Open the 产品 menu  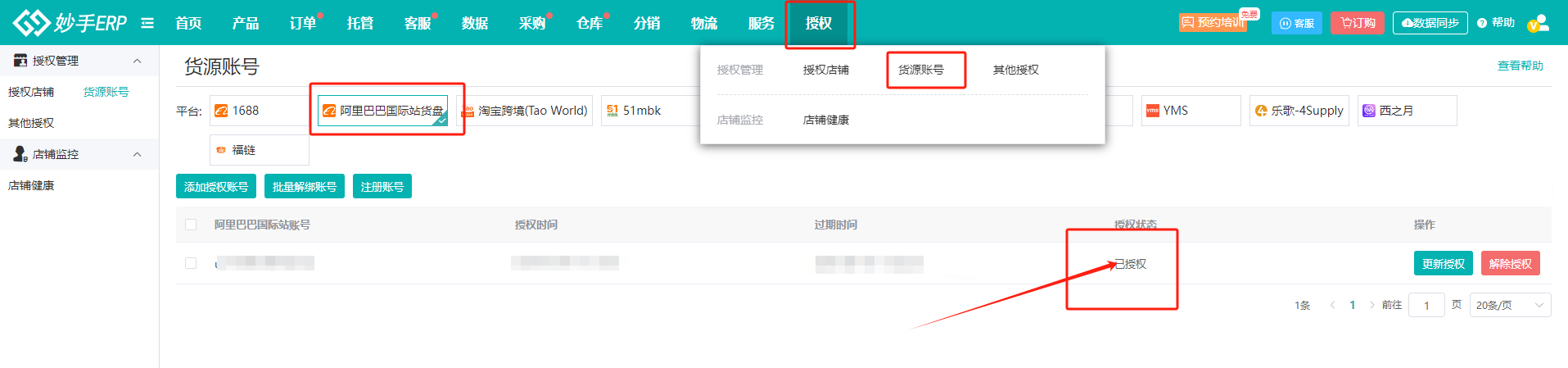coord(246,23)
